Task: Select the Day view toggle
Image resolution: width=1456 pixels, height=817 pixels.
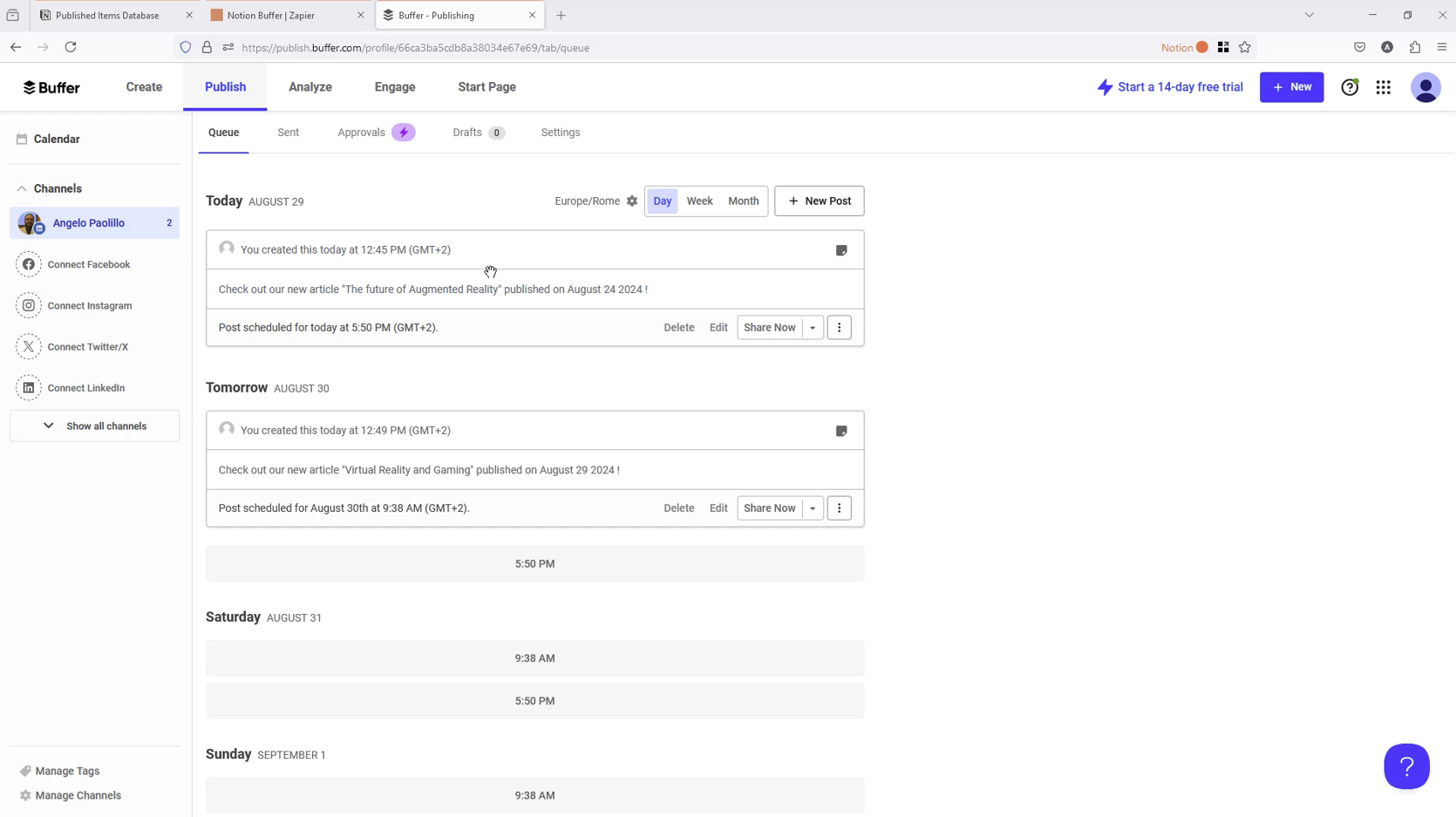Action: click(x=663, y=201)
